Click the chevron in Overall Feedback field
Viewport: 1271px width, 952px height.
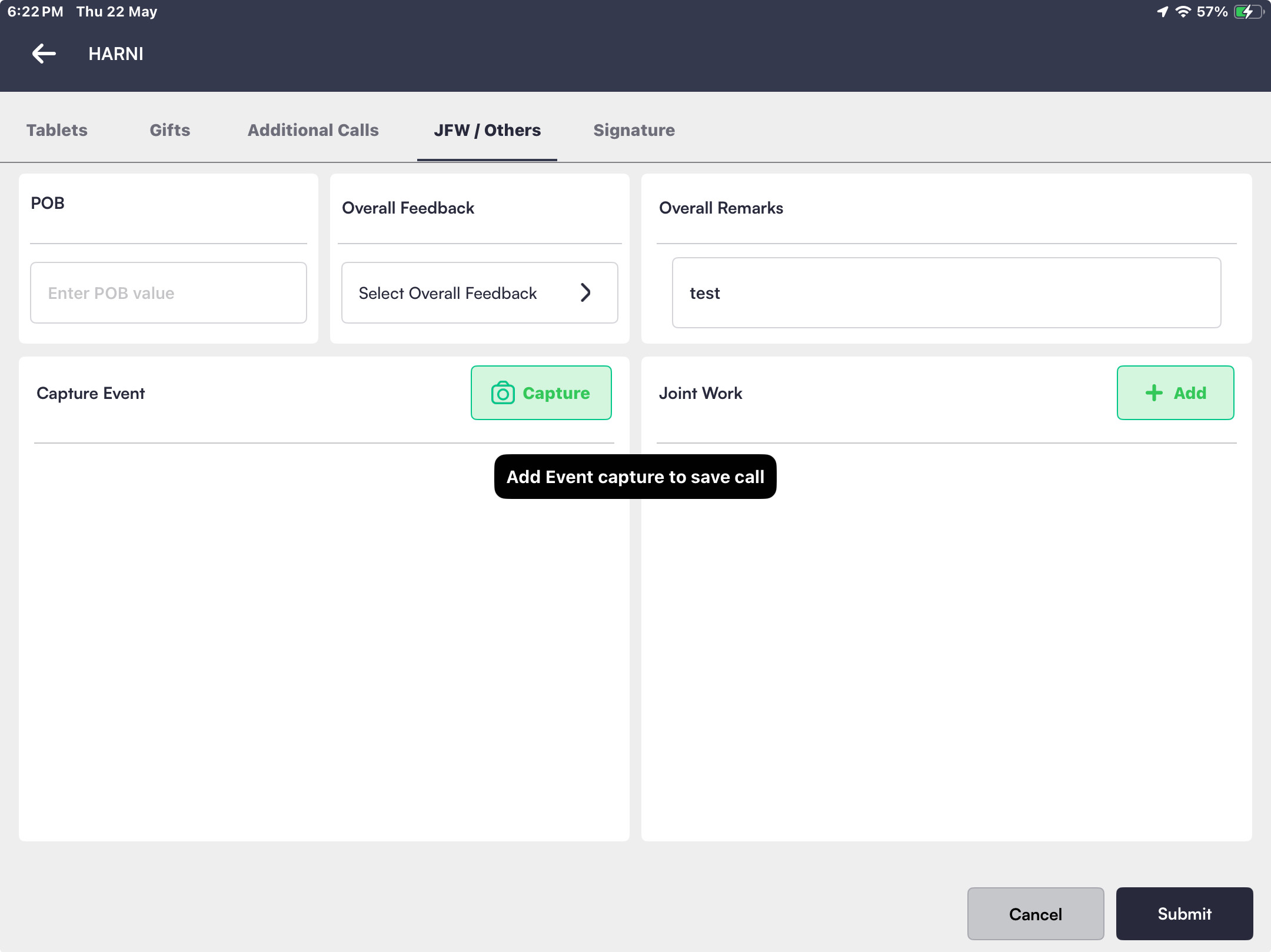pyautogui.click(x=585, y=292)
